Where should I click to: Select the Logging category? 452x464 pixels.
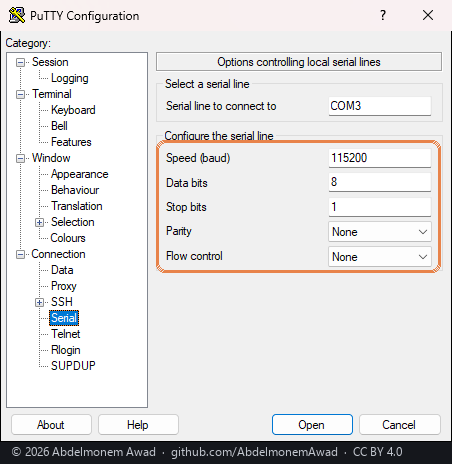tap(70, 78)
